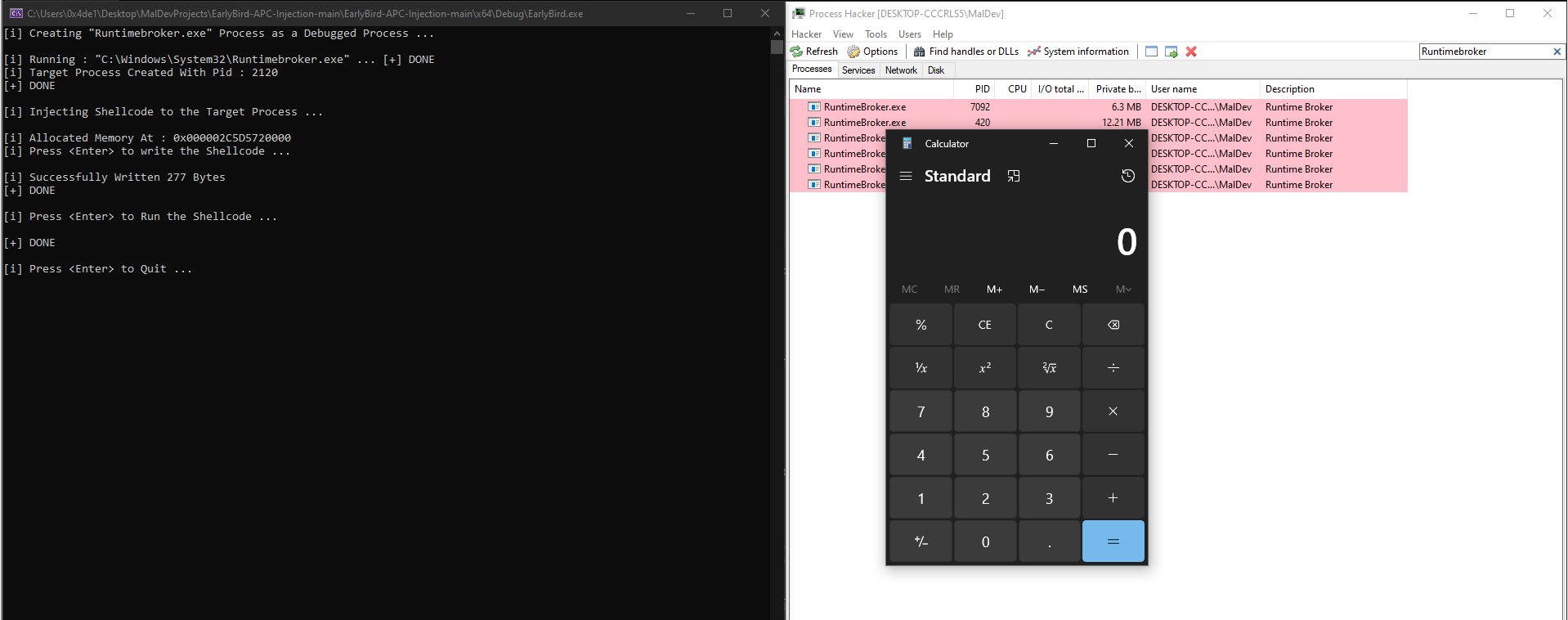
Task: Click the number 7 key in Calculator
Action: (921, 411)
